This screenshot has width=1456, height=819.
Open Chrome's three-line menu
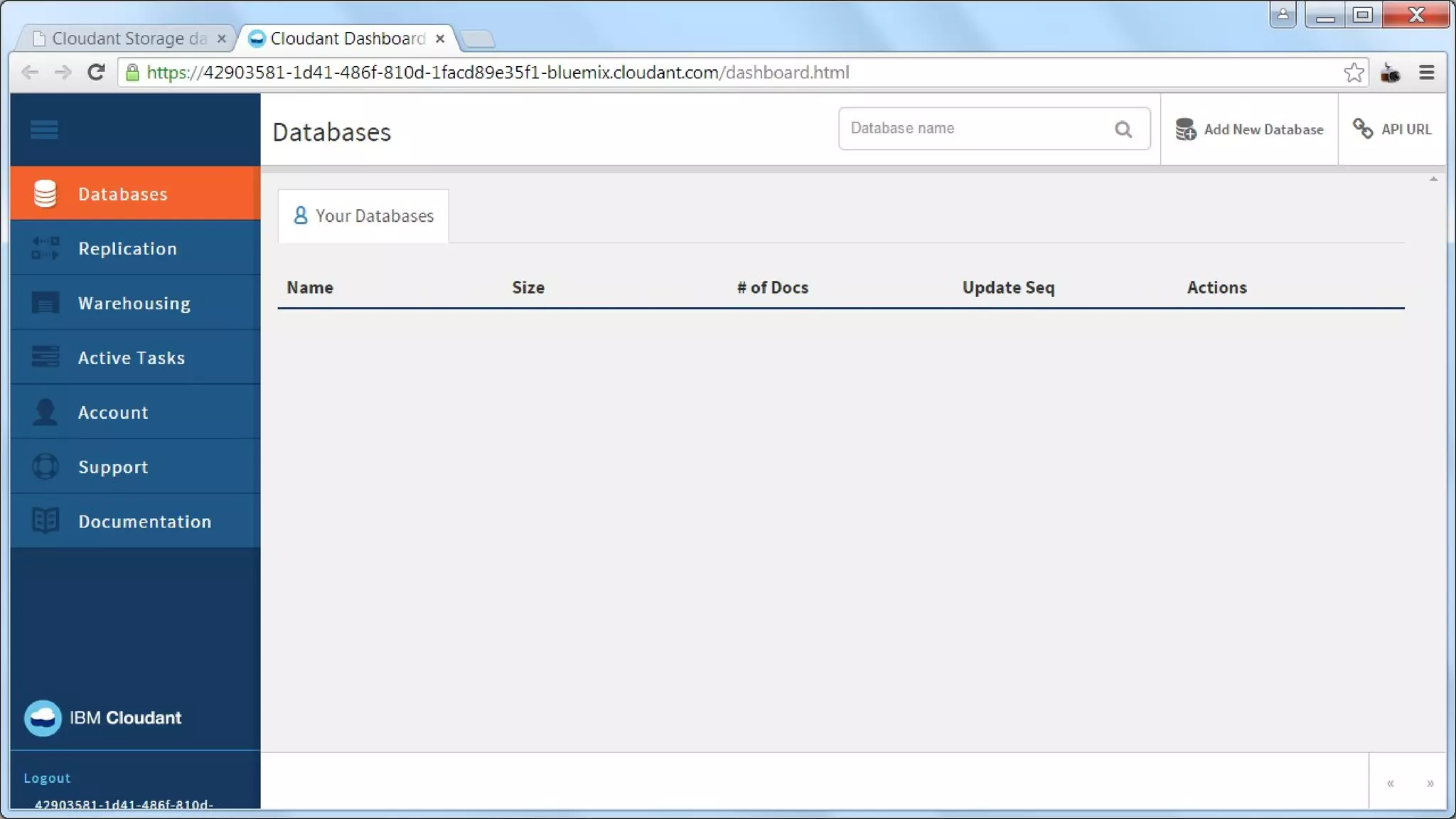1426,73
